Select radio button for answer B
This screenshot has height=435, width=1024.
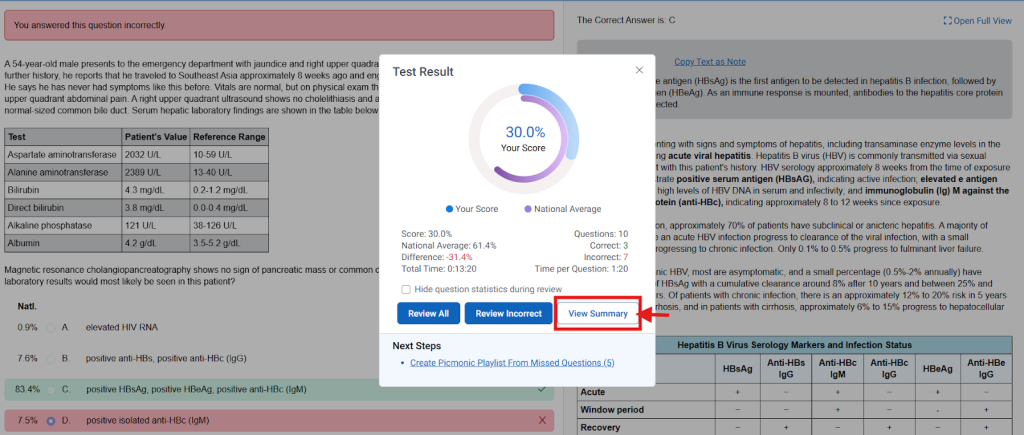50,357
